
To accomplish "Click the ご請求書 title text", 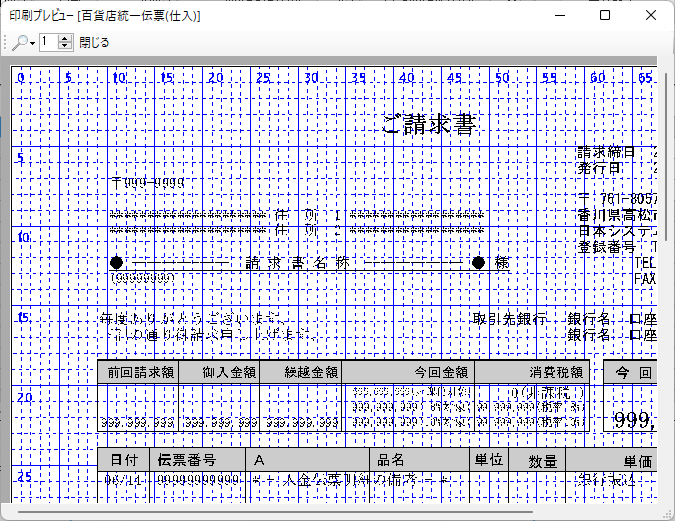I will 429,124.
